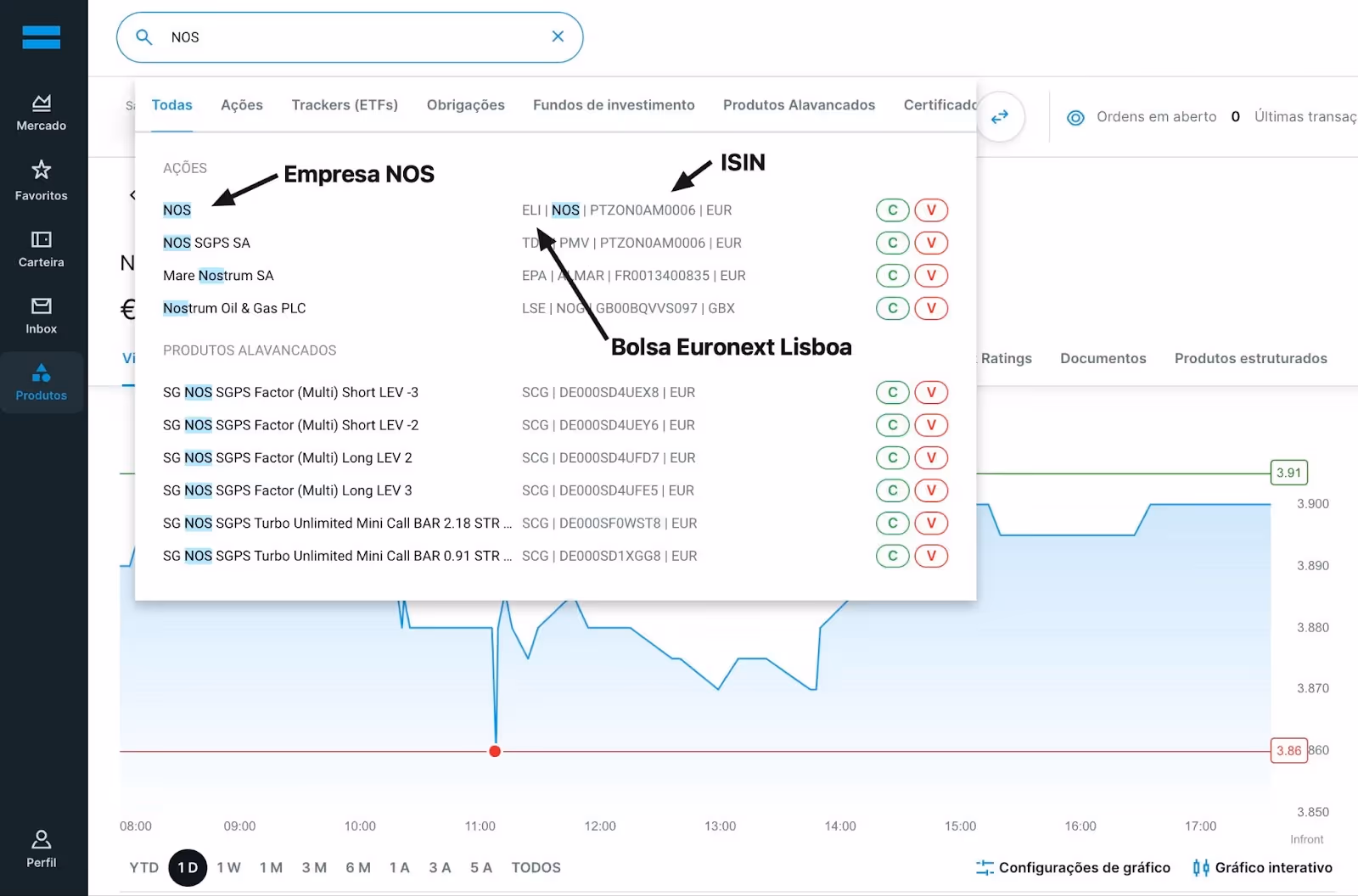
Task: Open Gráfico interativo
Action: (1262, 867)
